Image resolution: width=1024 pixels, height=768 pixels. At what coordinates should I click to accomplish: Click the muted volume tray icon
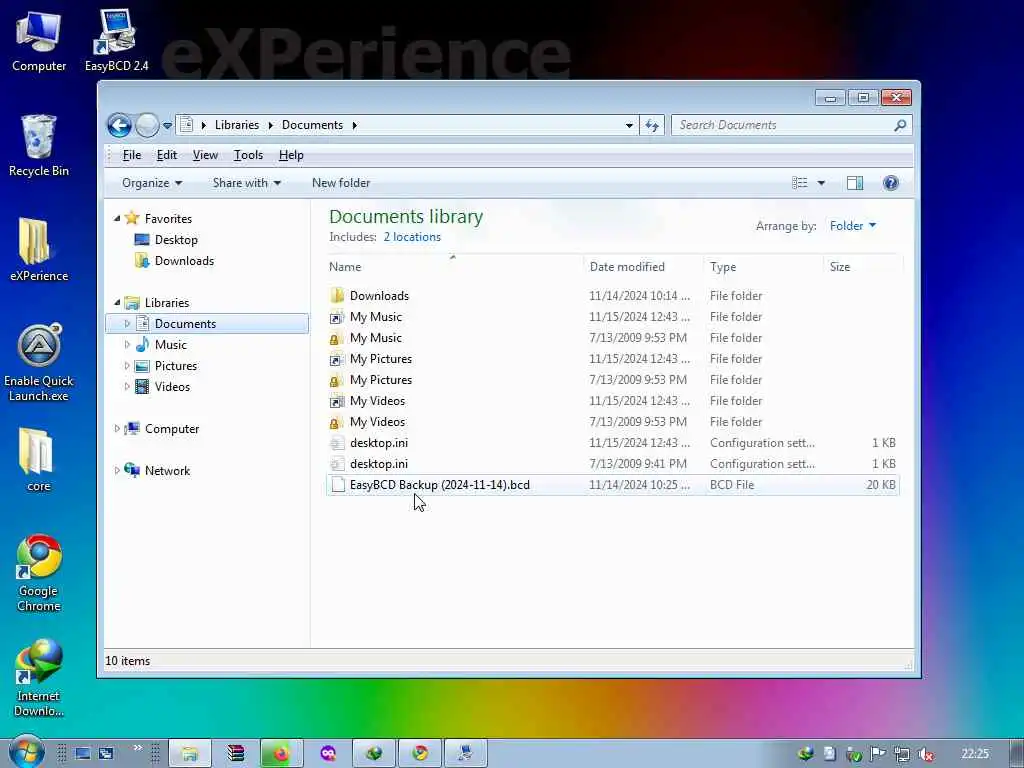(925, 754)
